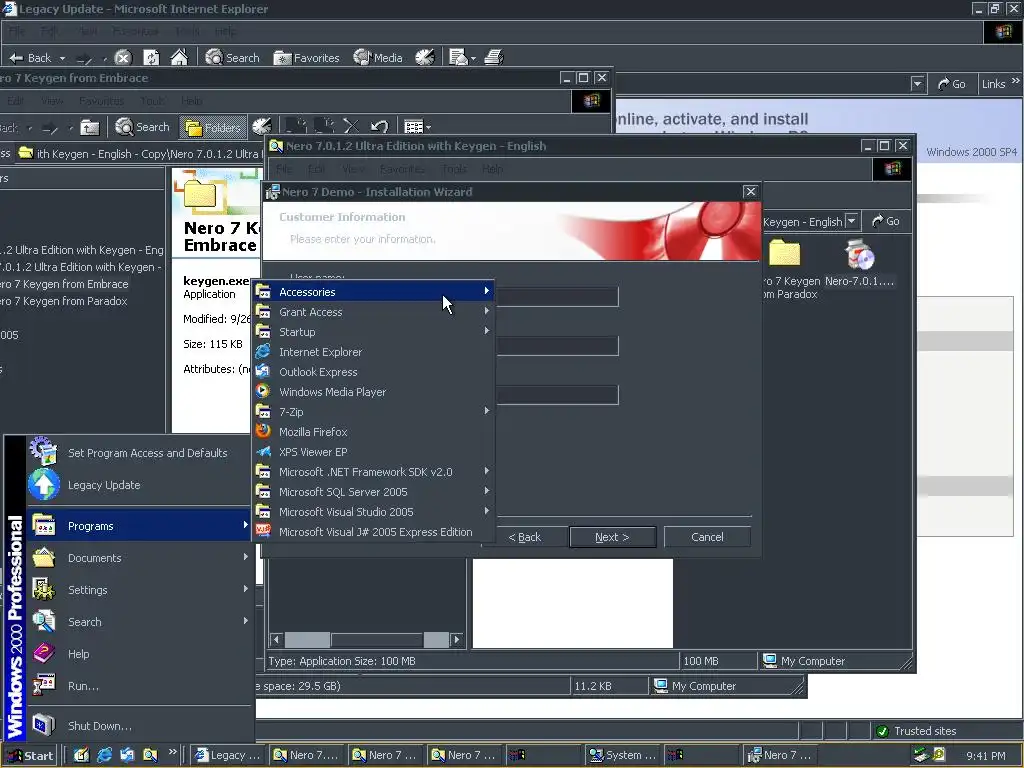Viewport: 1024px width, 768px height.
Task: Open Grant Access submenu
Action: coord(373,312)
